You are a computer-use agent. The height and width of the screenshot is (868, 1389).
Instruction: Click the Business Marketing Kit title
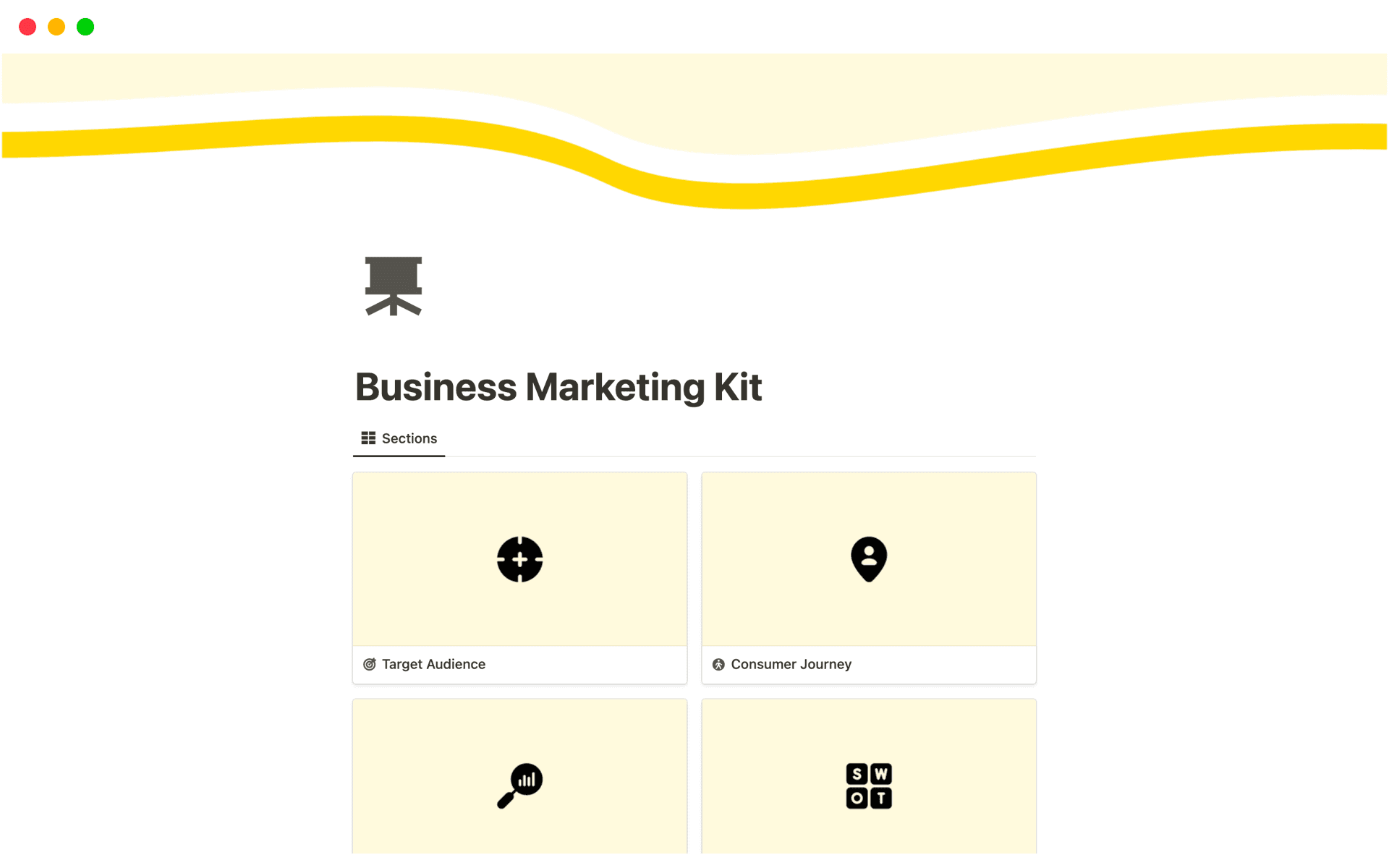point(558,387)
